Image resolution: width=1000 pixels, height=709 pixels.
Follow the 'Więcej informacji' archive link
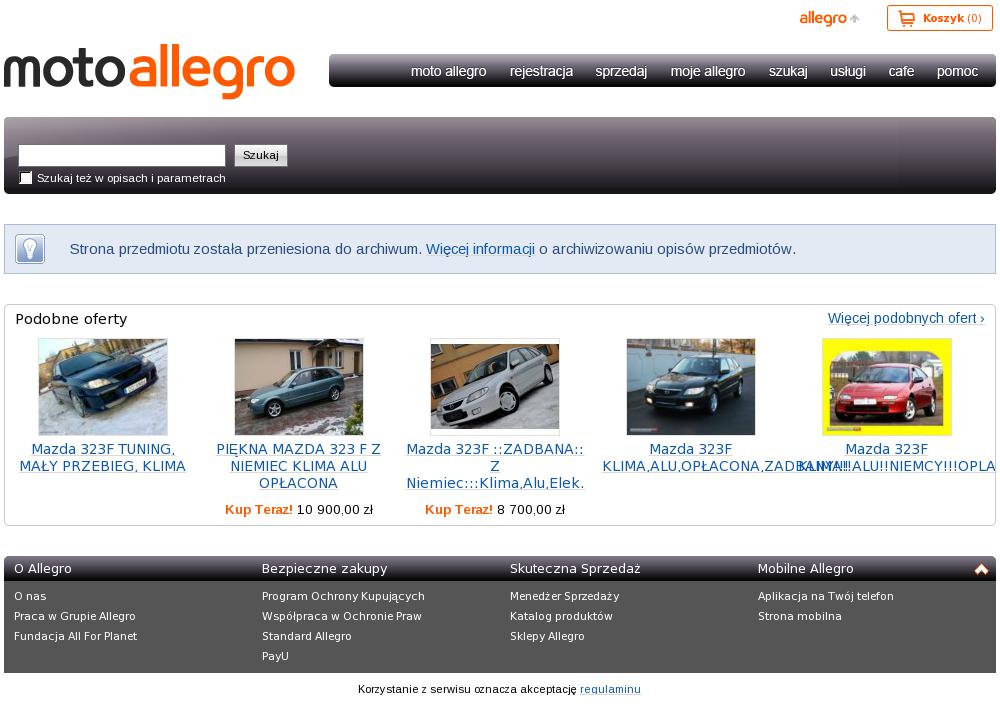(x=480, y=249)
